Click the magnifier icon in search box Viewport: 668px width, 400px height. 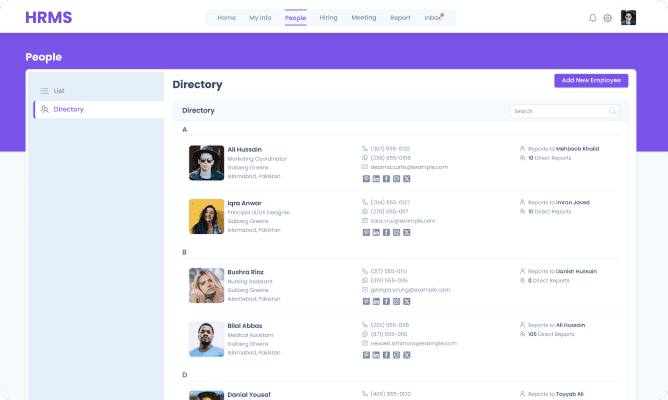pyautogui.click(x=612, y=111)
